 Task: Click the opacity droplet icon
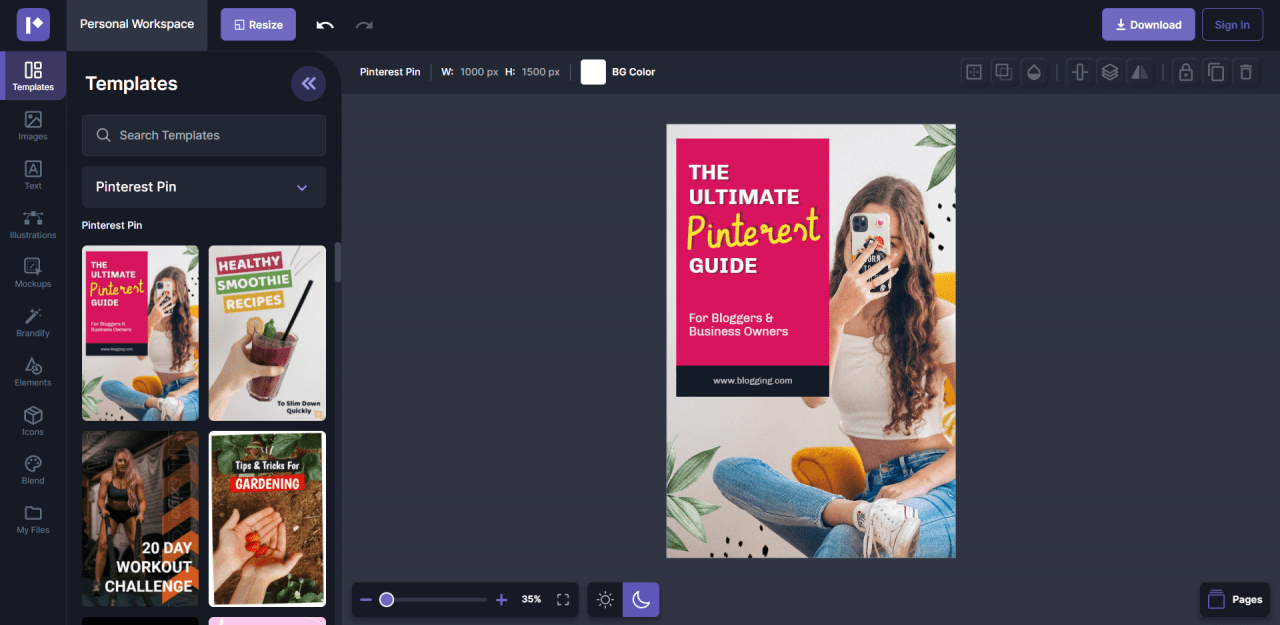(1033, 72)
